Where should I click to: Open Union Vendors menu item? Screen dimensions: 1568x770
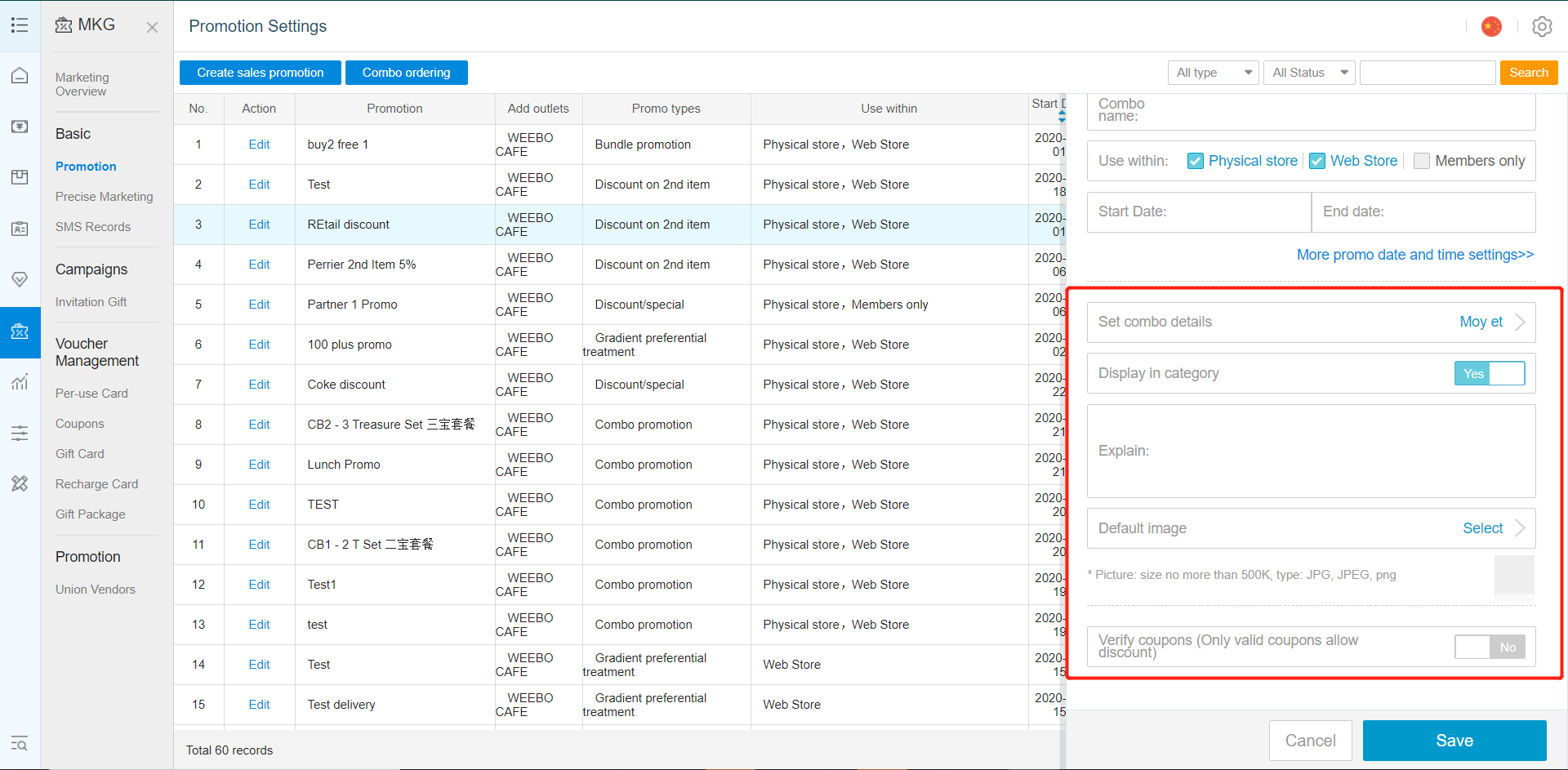pos(95,590)
